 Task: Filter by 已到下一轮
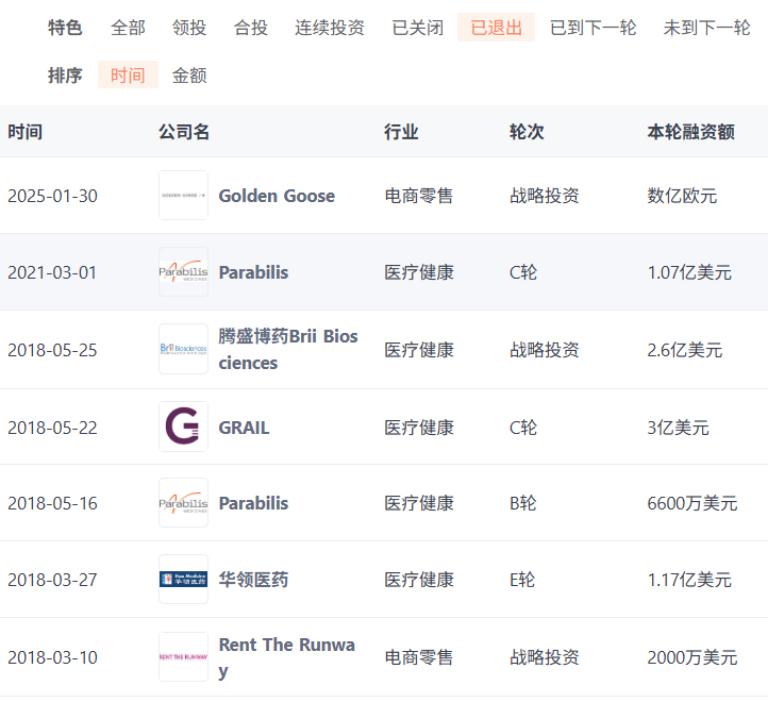click(x=593, y=27)
